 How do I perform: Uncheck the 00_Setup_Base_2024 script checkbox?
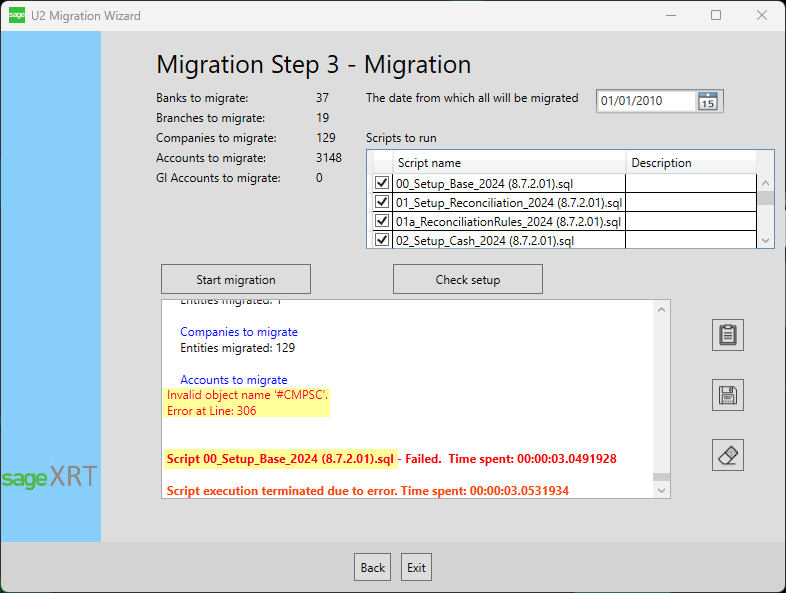(x=381, y=183)
